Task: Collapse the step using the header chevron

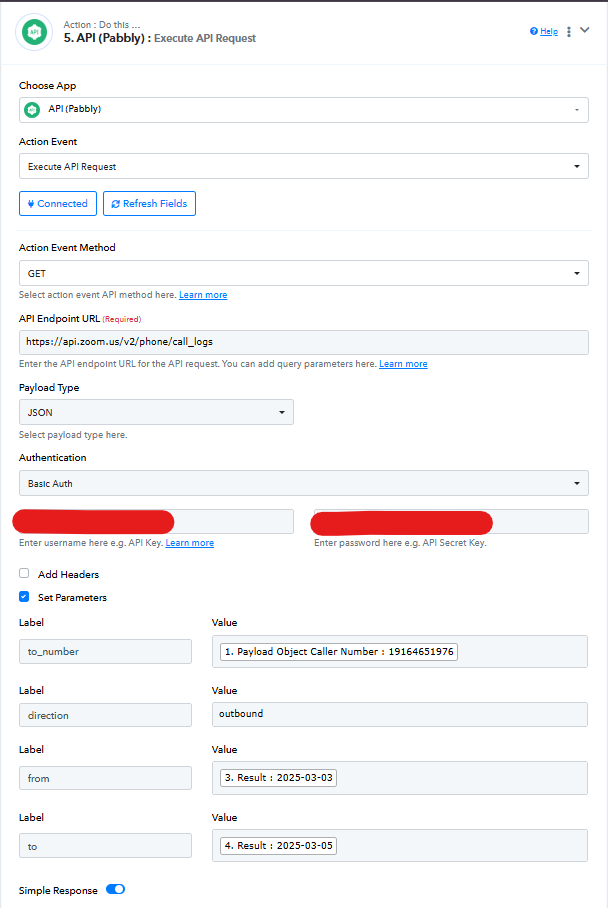Action: 585,30
